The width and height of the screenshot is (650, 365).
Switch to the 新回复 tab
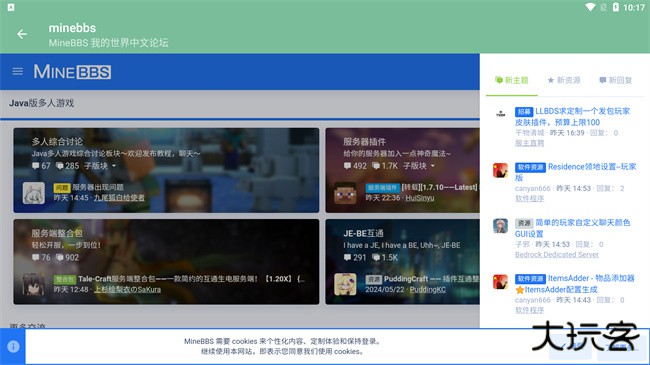tap(616, 80)
